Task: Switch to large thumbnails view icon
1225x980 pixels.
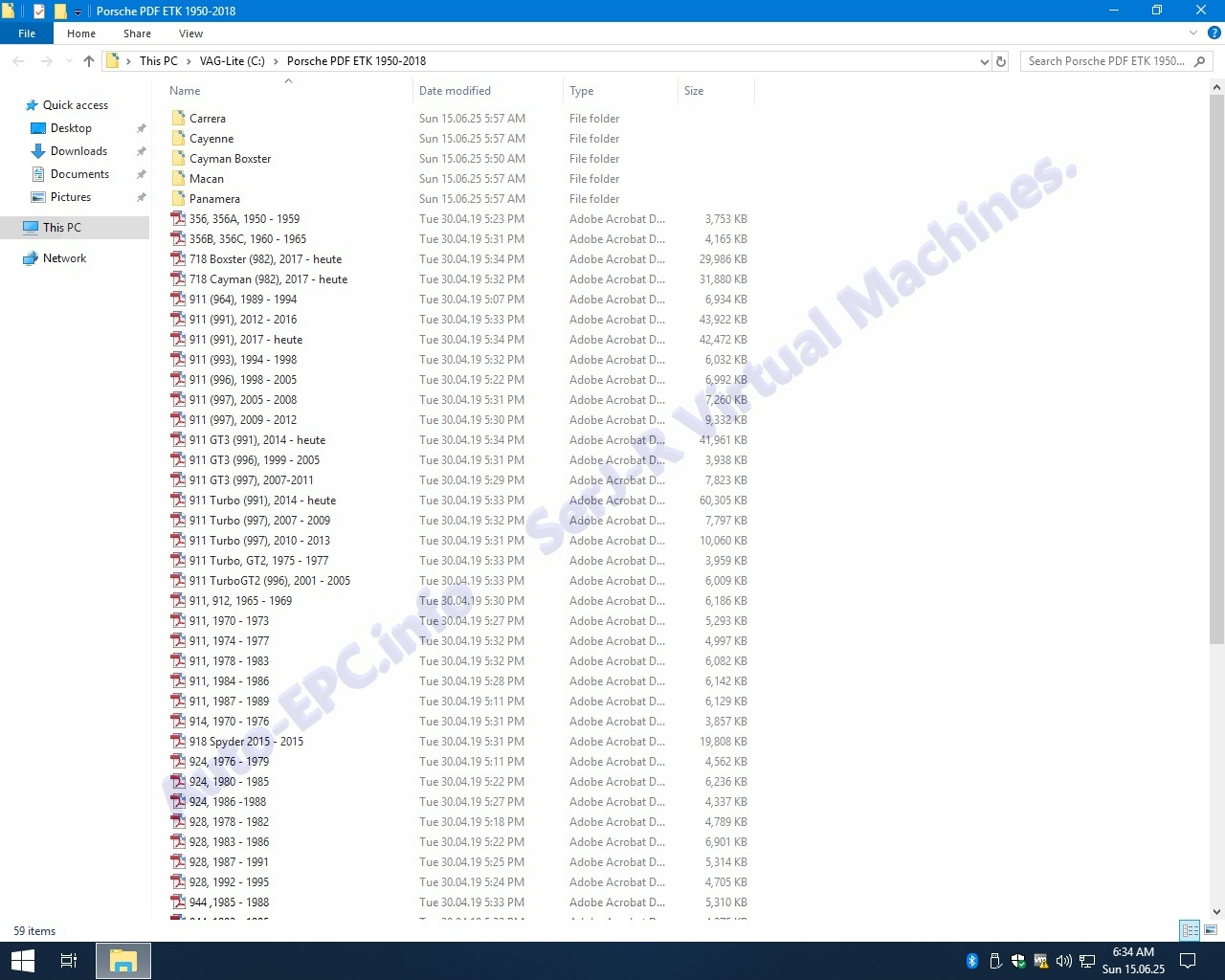Action: [x=1211, y=930]
